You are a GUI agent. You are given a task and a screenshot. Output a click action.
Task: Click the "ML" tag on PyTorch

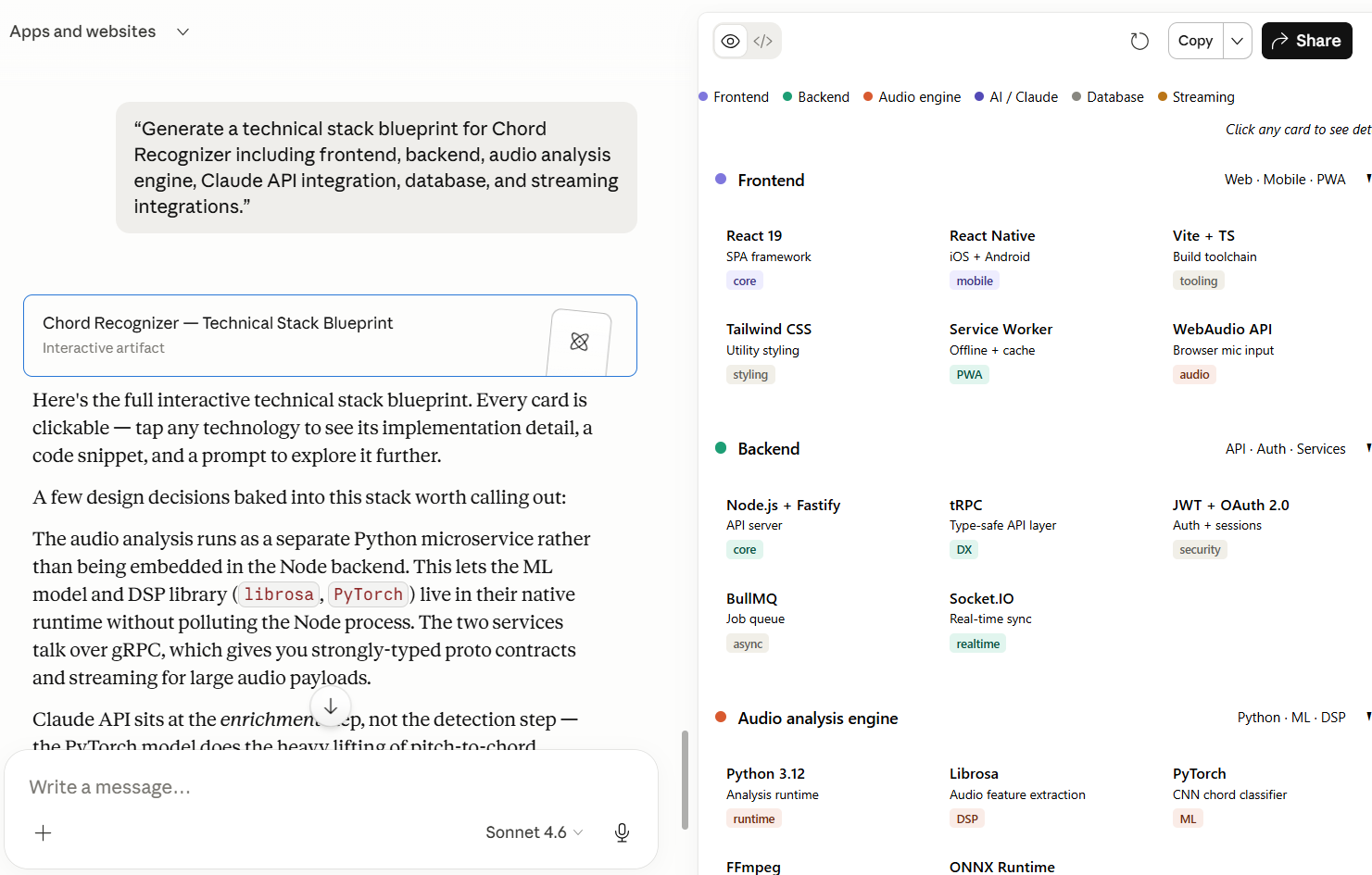(1189, 819)
